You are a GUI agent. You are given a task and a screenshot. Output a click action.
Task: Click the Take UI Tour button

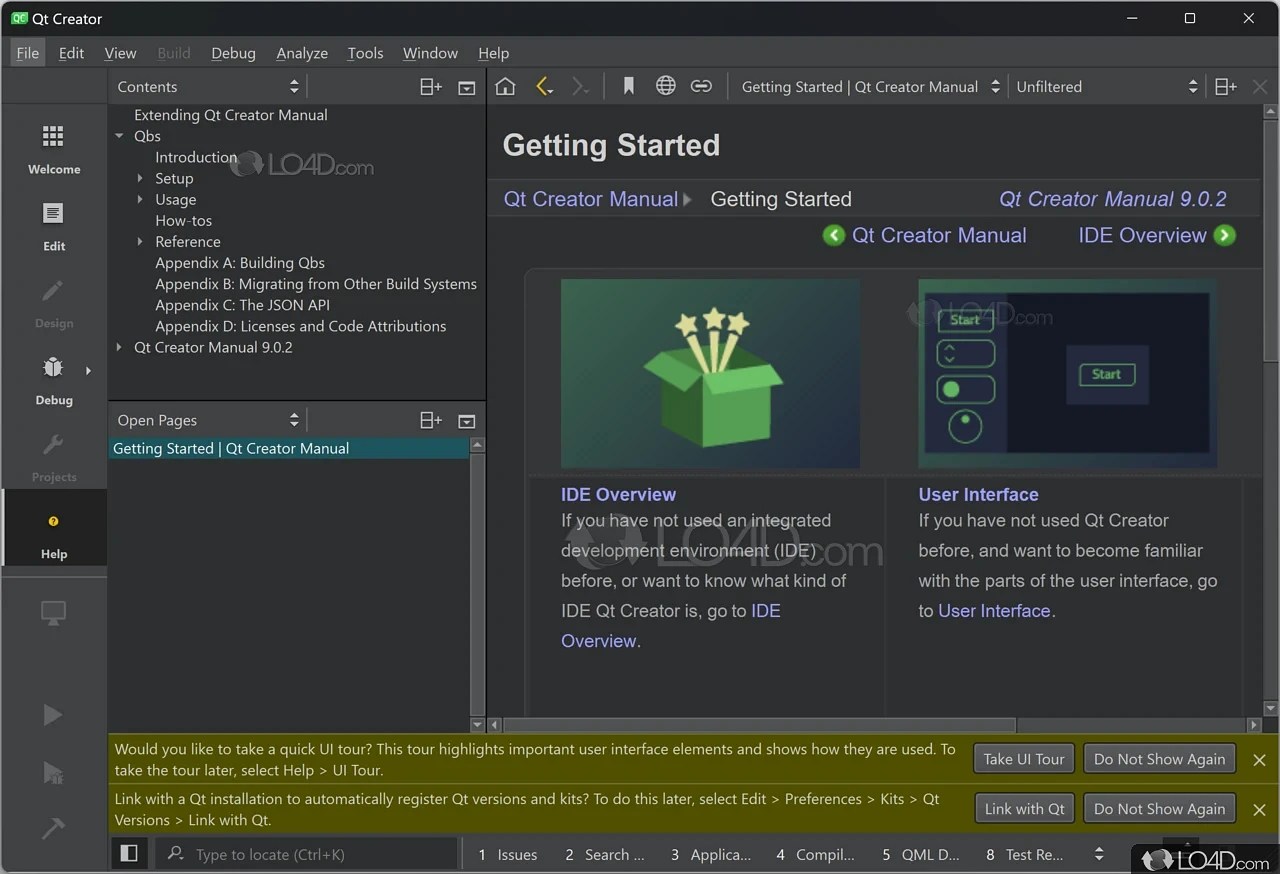(1024, 759)
